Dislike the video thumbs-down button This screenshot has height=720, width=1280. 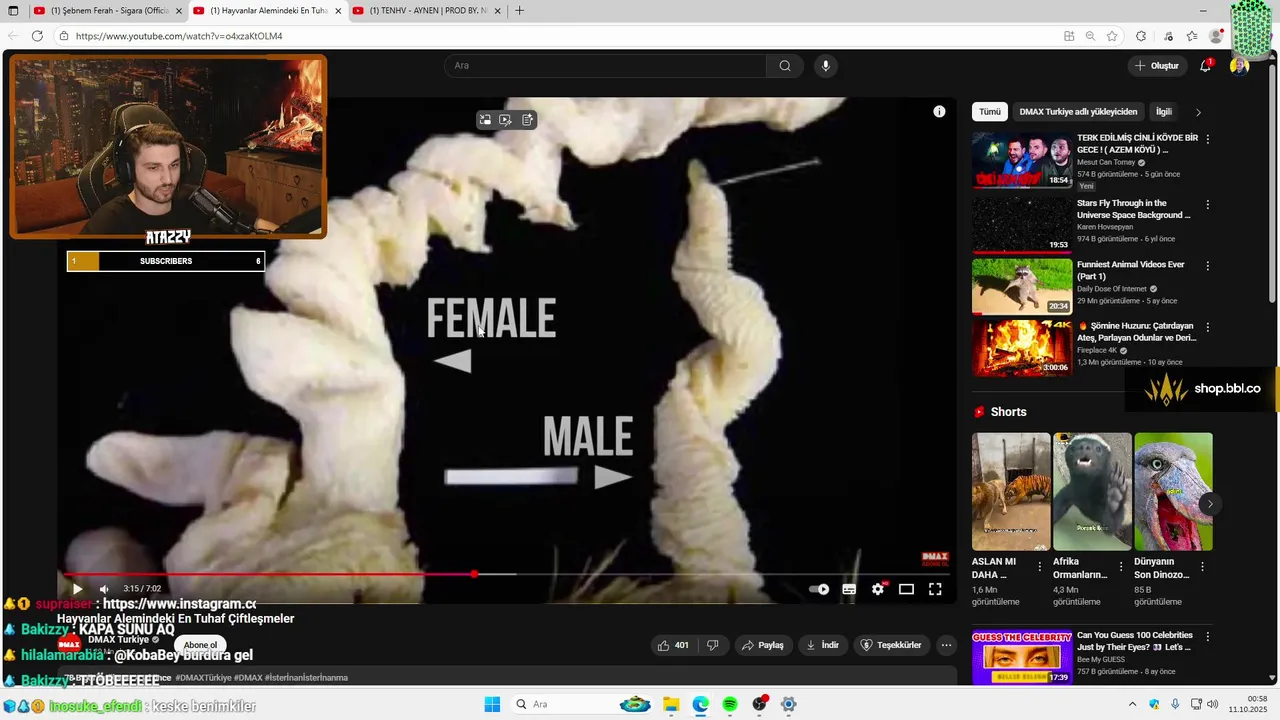pyautogui.click(x=712, y=645)
